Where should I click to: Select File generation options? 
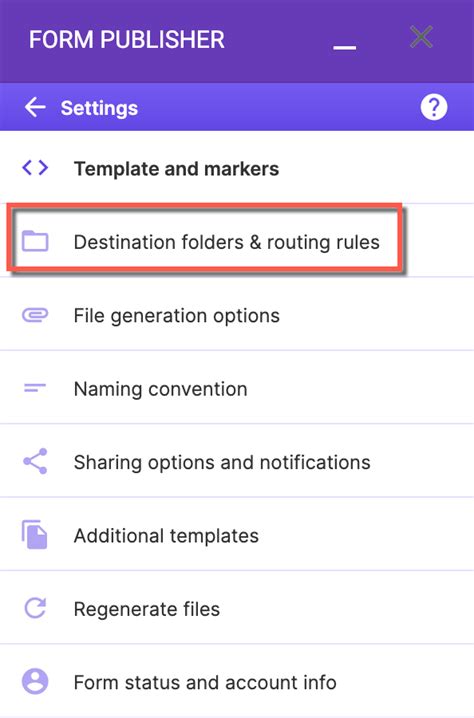[237, 314]
